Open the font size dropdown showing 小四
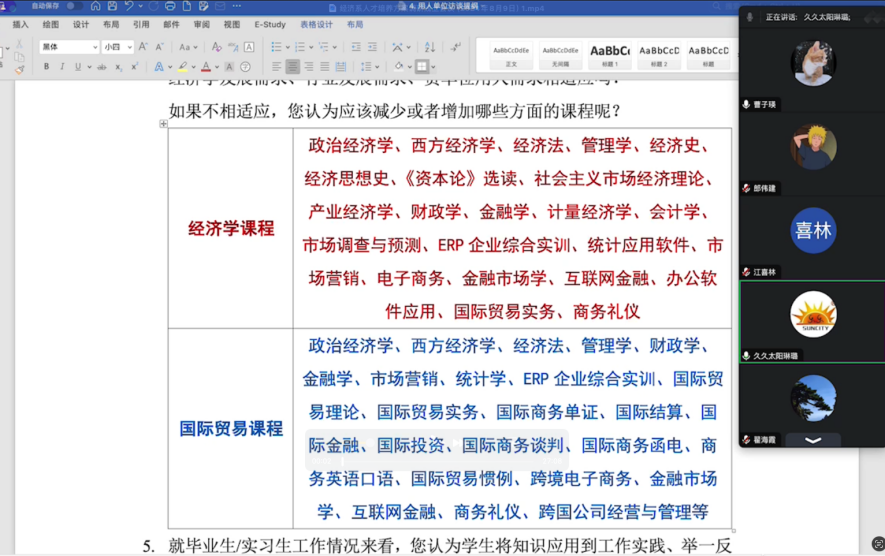Image resolution: width=885 pixels, height=556 pixels. (116, 47)
